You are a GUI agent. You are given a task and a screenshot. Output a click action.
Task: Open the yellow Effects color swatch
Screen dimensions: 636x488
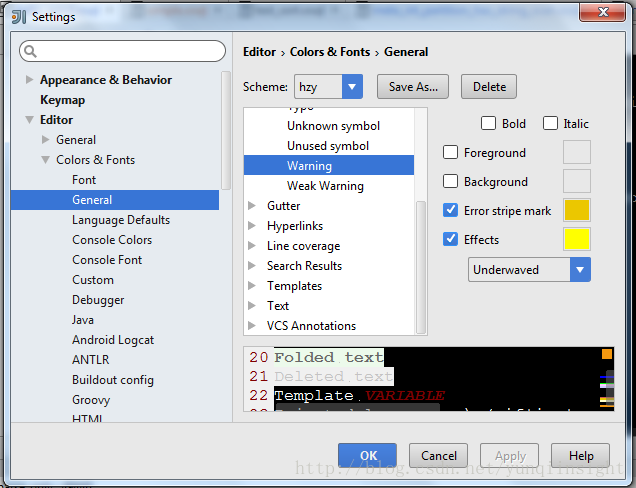(577, 239)
